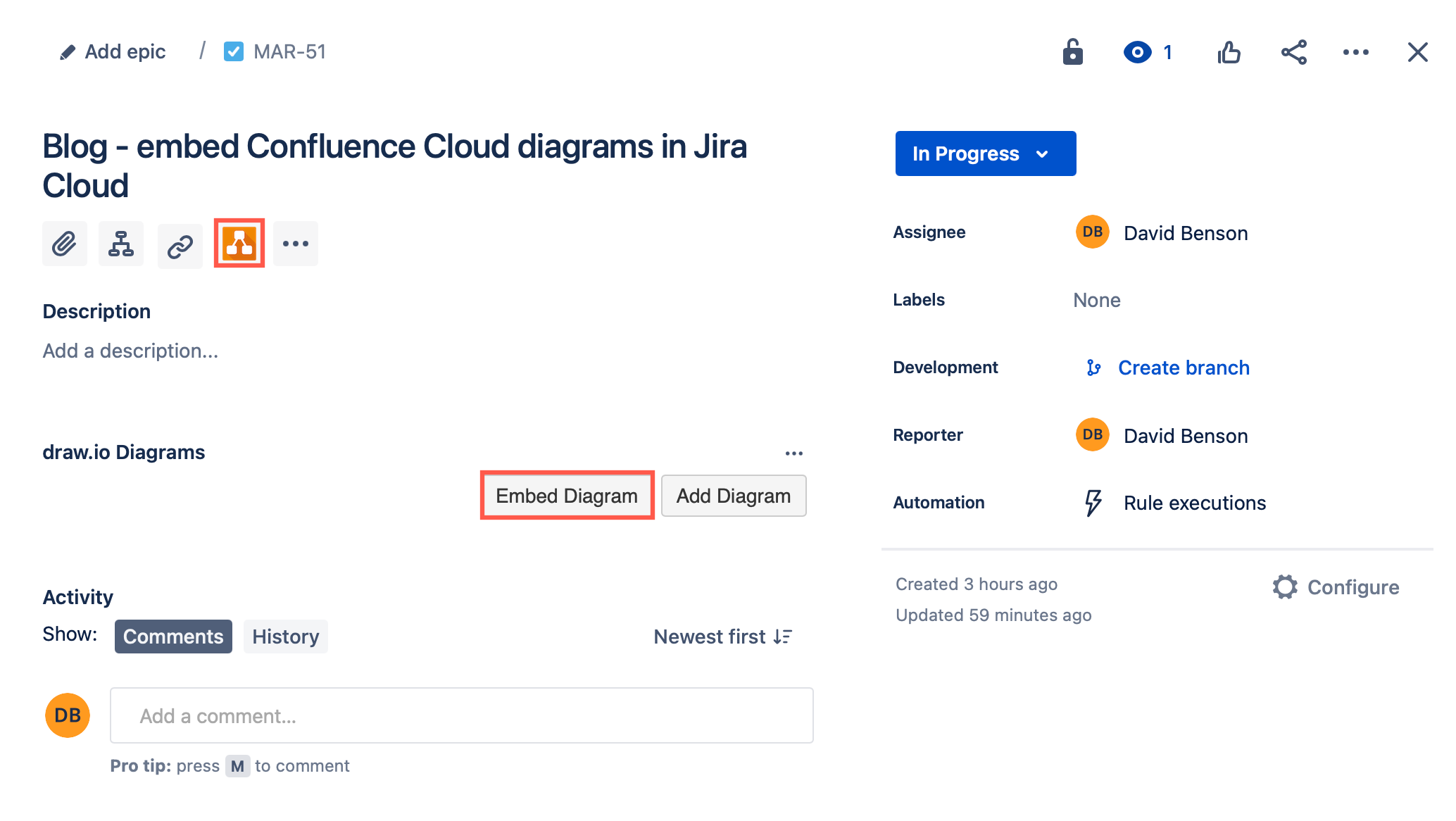Open the link issue icon
The width and height of the screenshot is (1456, 821).
coord(180,244)
